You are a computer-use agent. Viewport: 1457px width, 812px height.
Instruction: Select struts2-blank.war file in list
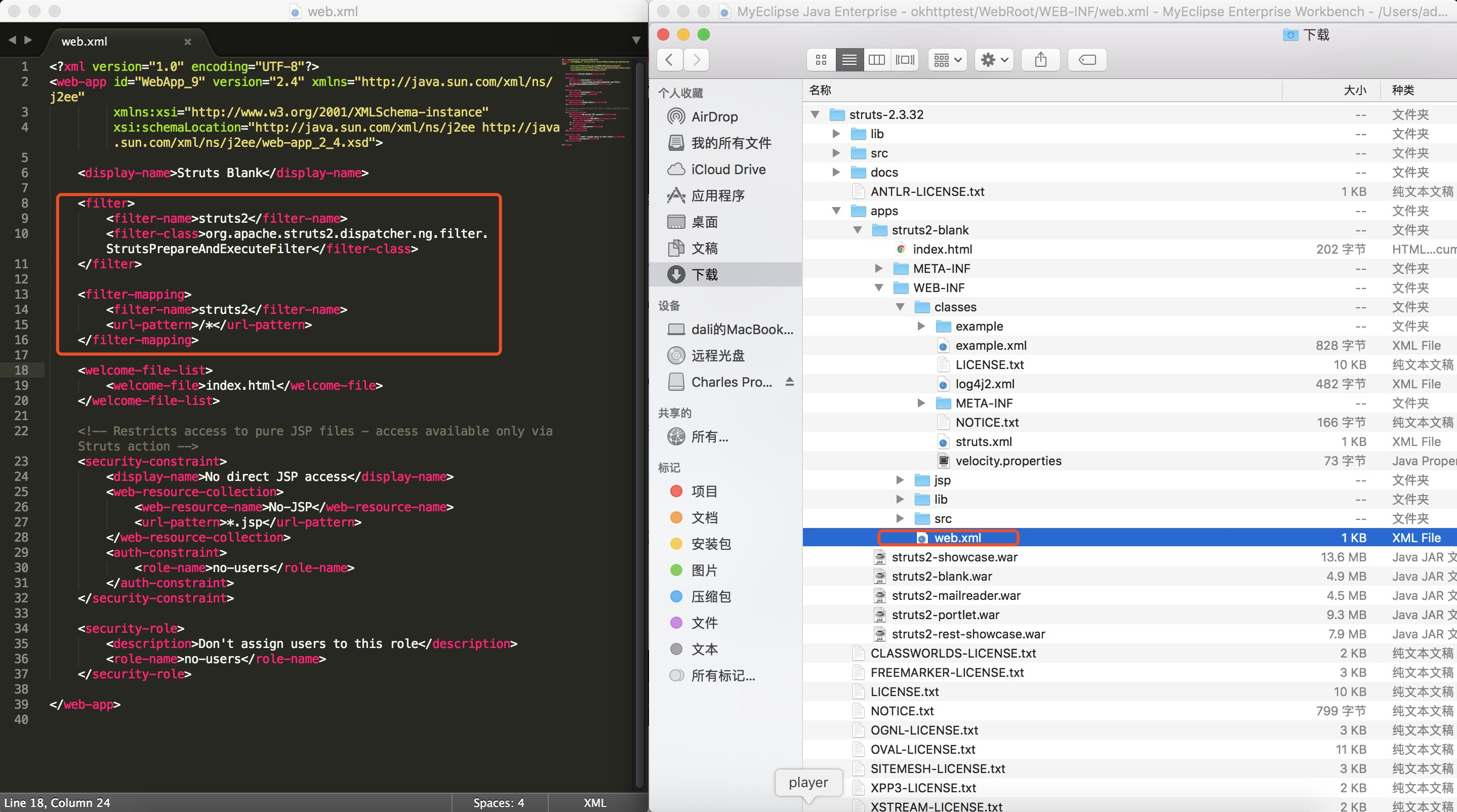click(x=941, y=576)
